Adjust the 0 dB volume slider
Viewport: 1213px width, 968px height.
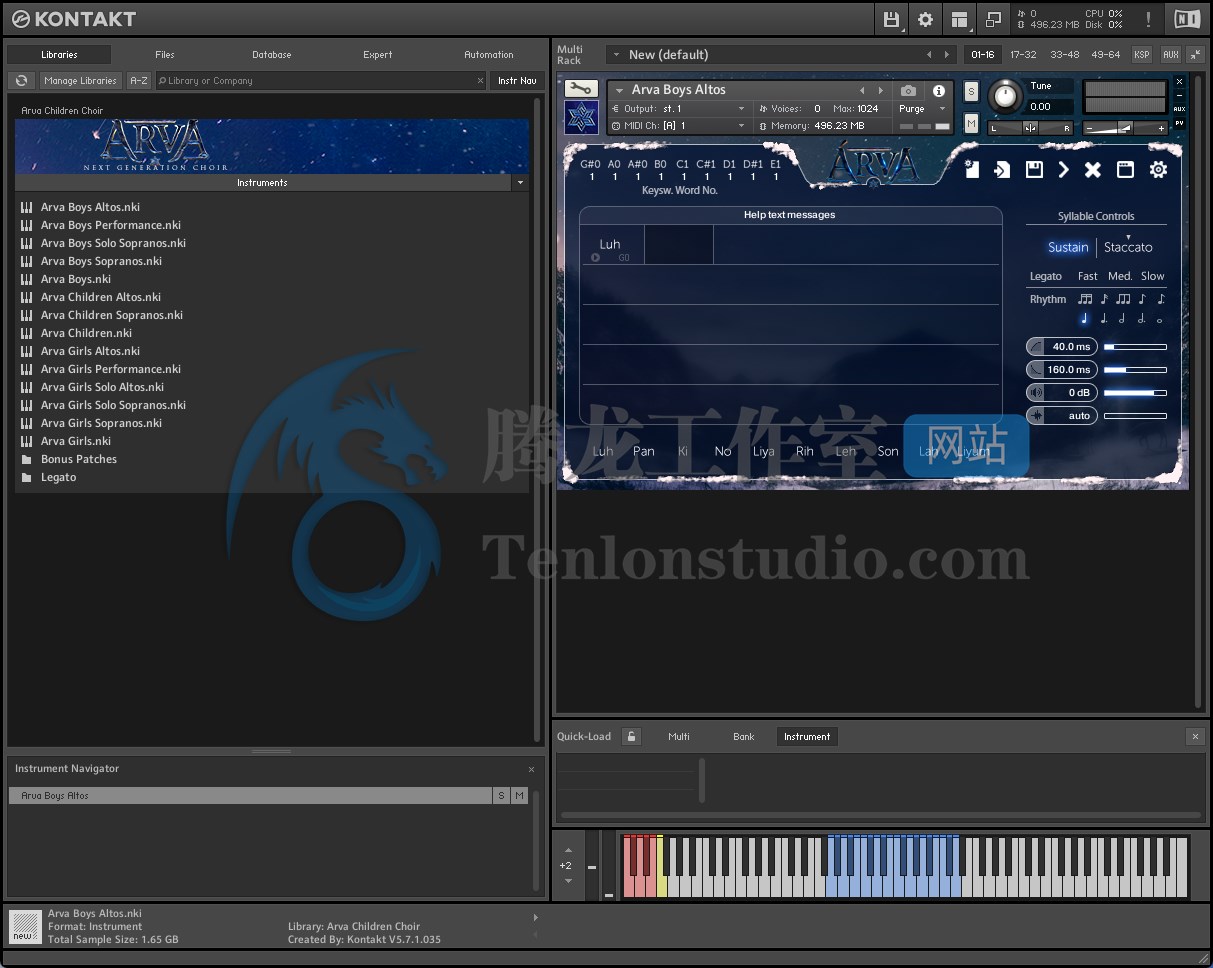point(1135,392)
